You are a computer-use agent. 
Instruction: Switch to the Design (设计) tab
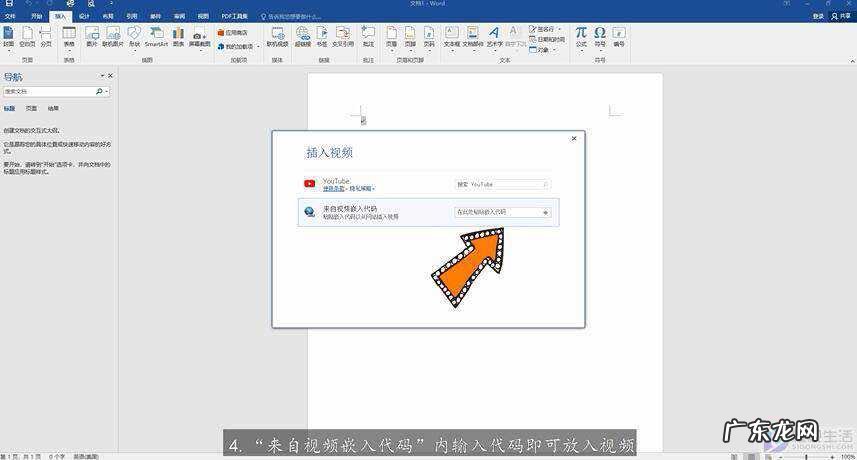[x=84, y=16]
